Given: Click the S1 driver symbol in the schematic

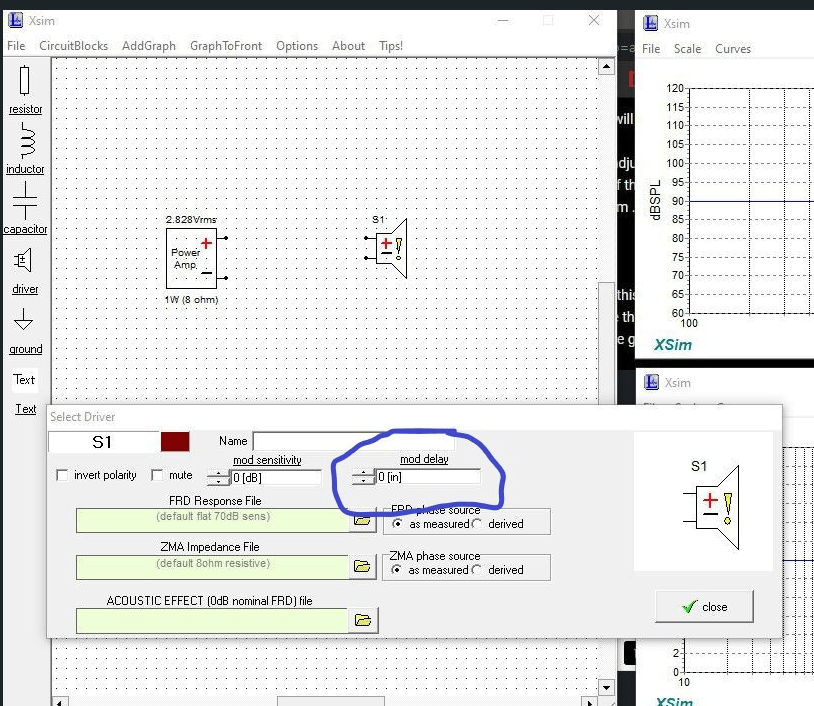Looking at the screenshot, I should 388,249.
